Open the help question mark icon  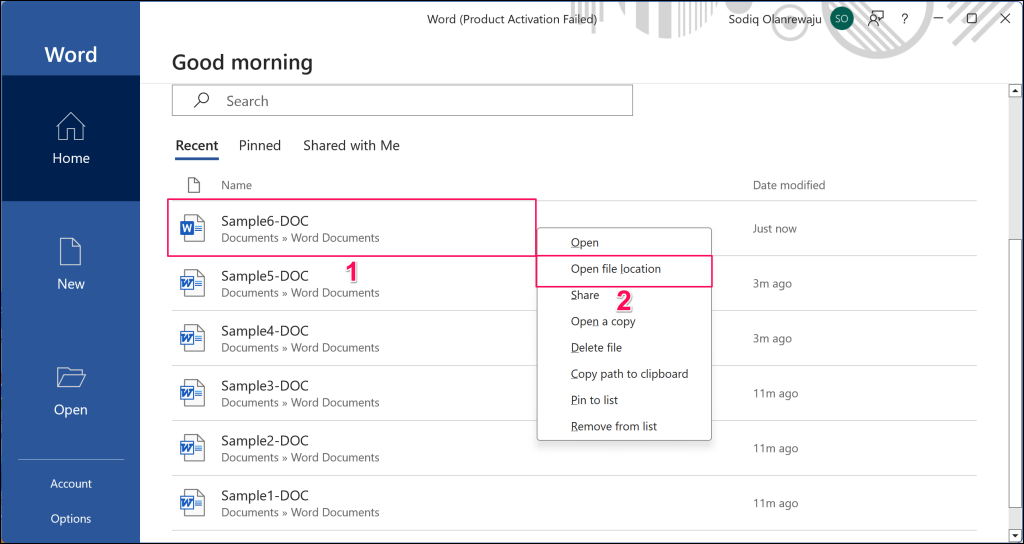[x=905, y=18]
